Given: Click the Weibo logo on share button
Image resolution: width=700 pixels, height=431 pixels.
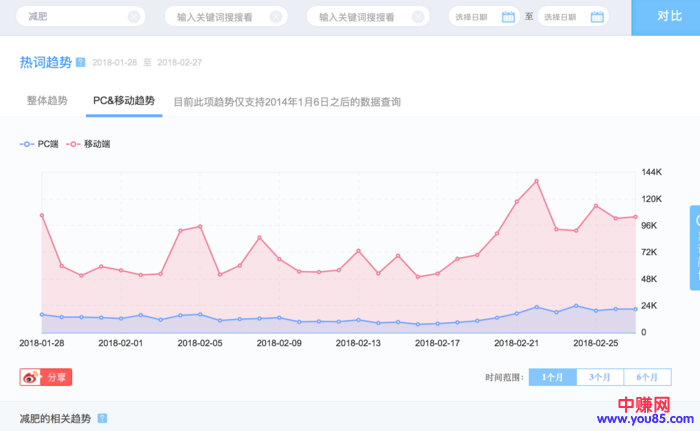Looking at the screenshot, I should pos(30,377).
